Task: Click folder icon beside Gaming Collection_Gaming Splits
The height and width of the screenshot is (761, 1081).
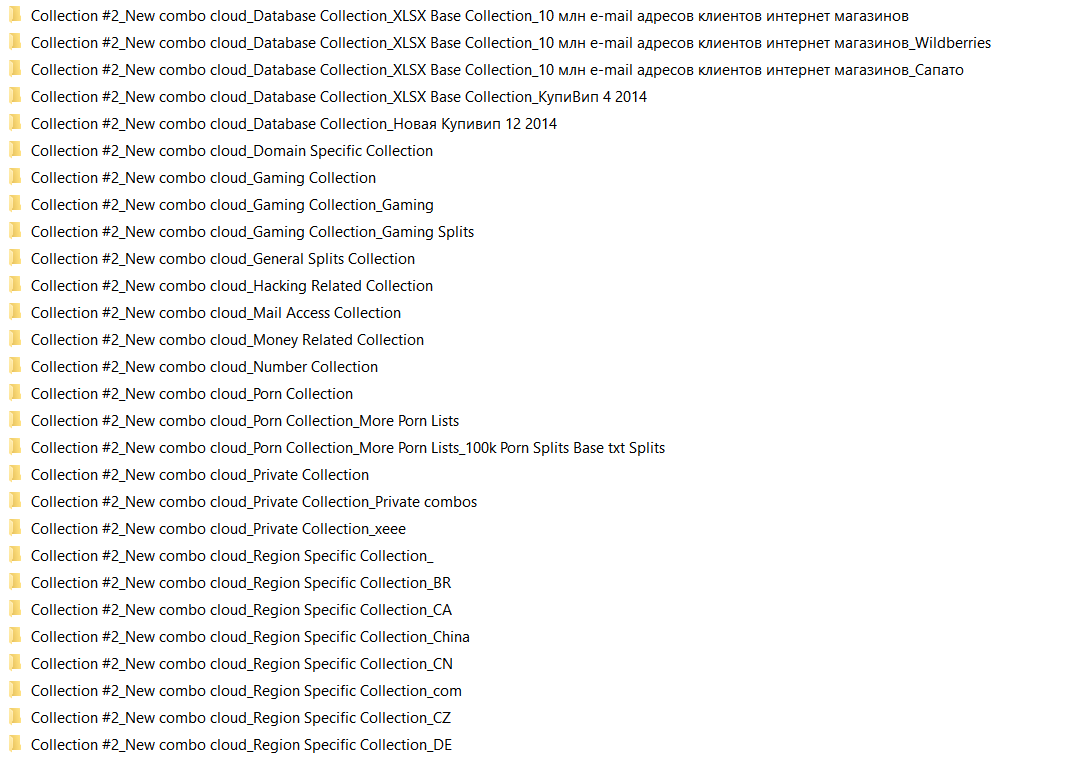Action: [15, 232]
